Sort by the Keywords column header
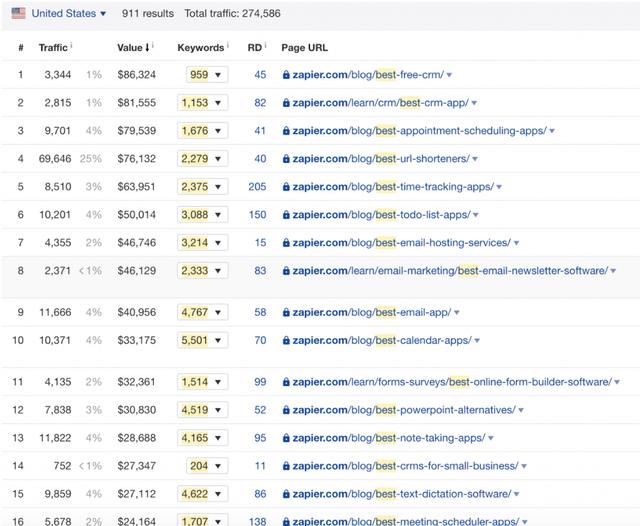640x526 pixels. click(200, 48)
